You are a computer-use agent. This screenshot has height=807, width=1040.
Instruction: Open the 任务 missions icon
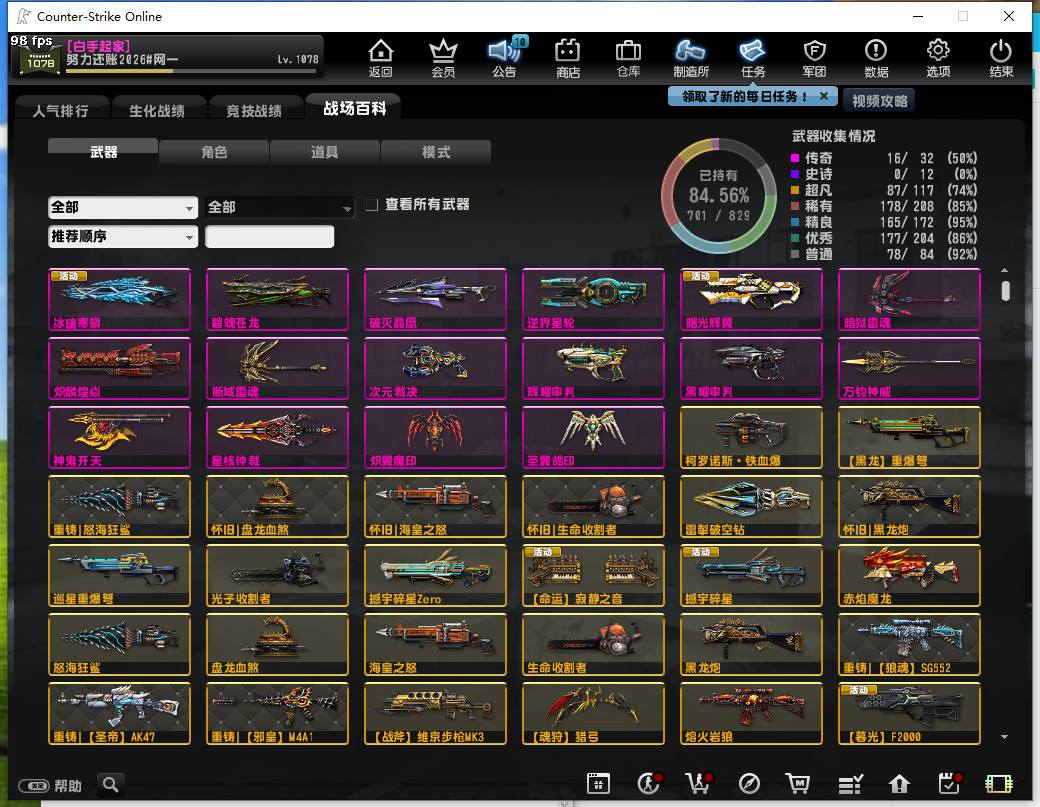coord(753,58)
